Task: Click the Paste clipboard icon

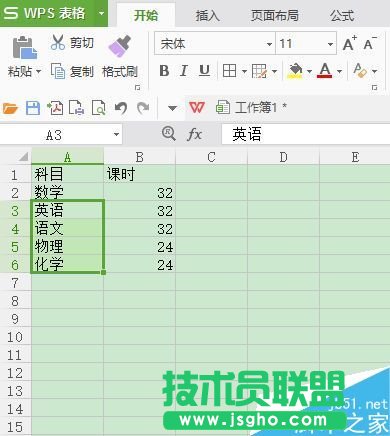Action: point(24,47)
